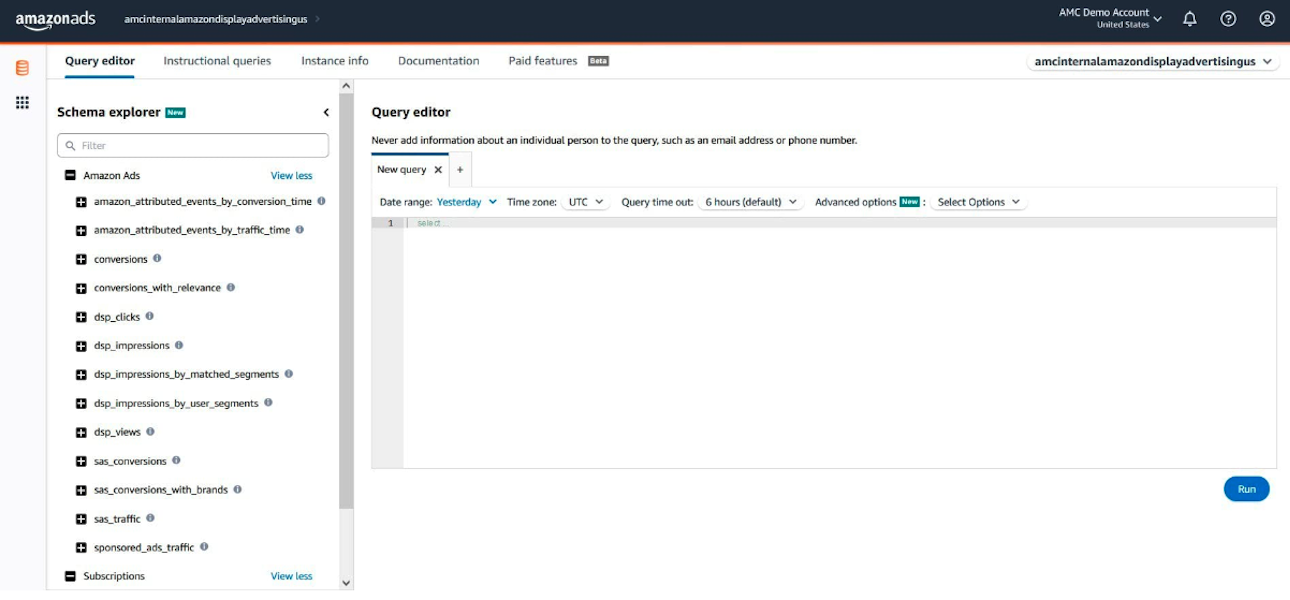Open the Documentation tab
This screenshot has height=600, width=1290.
[x=439, y=61]
